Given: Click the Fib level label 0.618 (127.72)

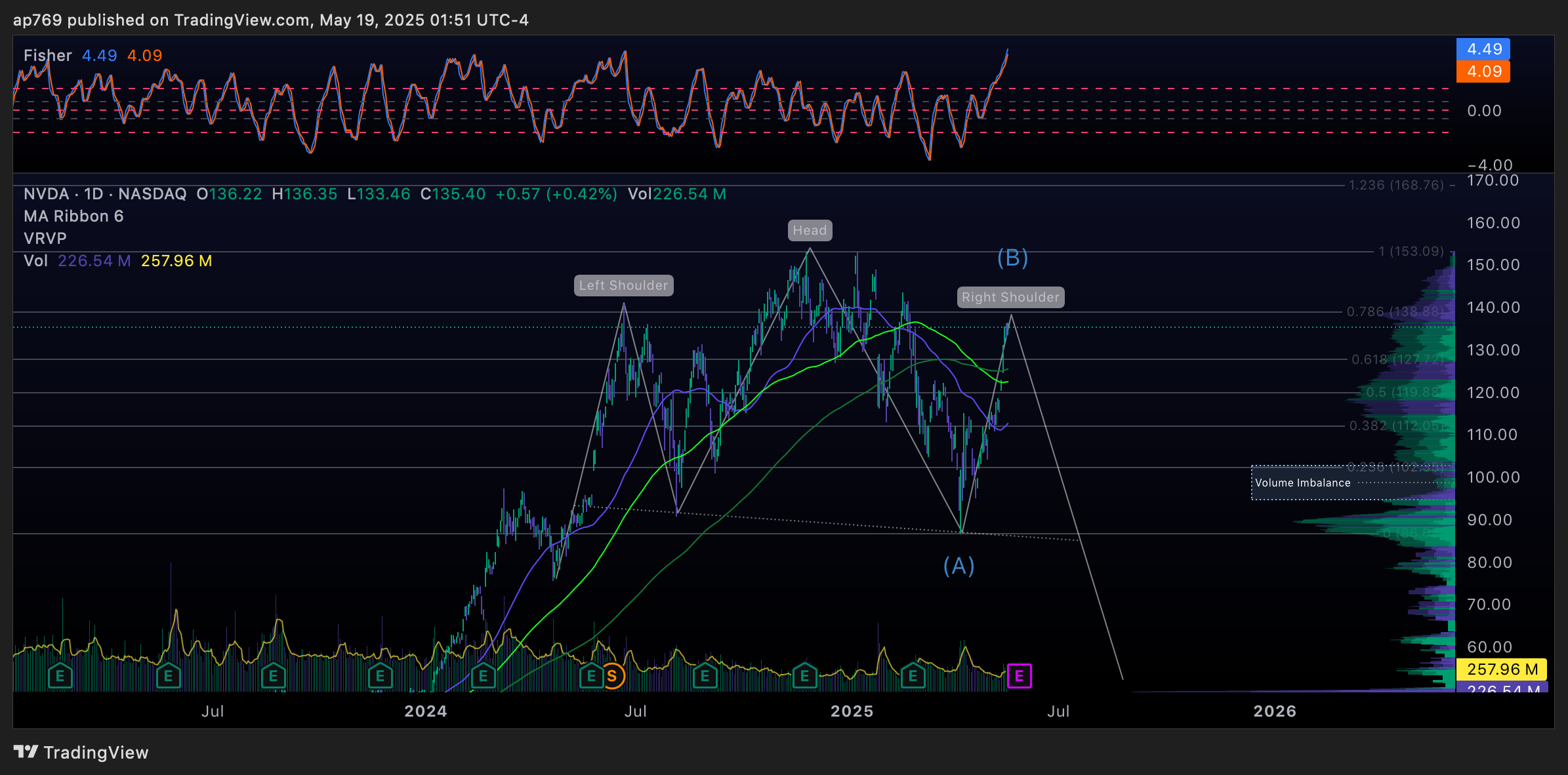Looking at the screenshot, I should coord(1398,359).
